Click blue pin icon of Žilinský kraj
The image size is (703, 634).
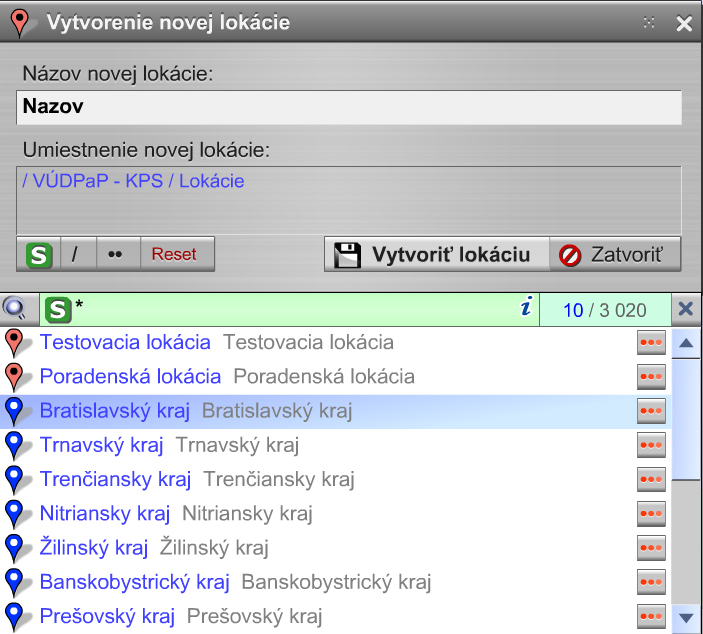(16, 548)
